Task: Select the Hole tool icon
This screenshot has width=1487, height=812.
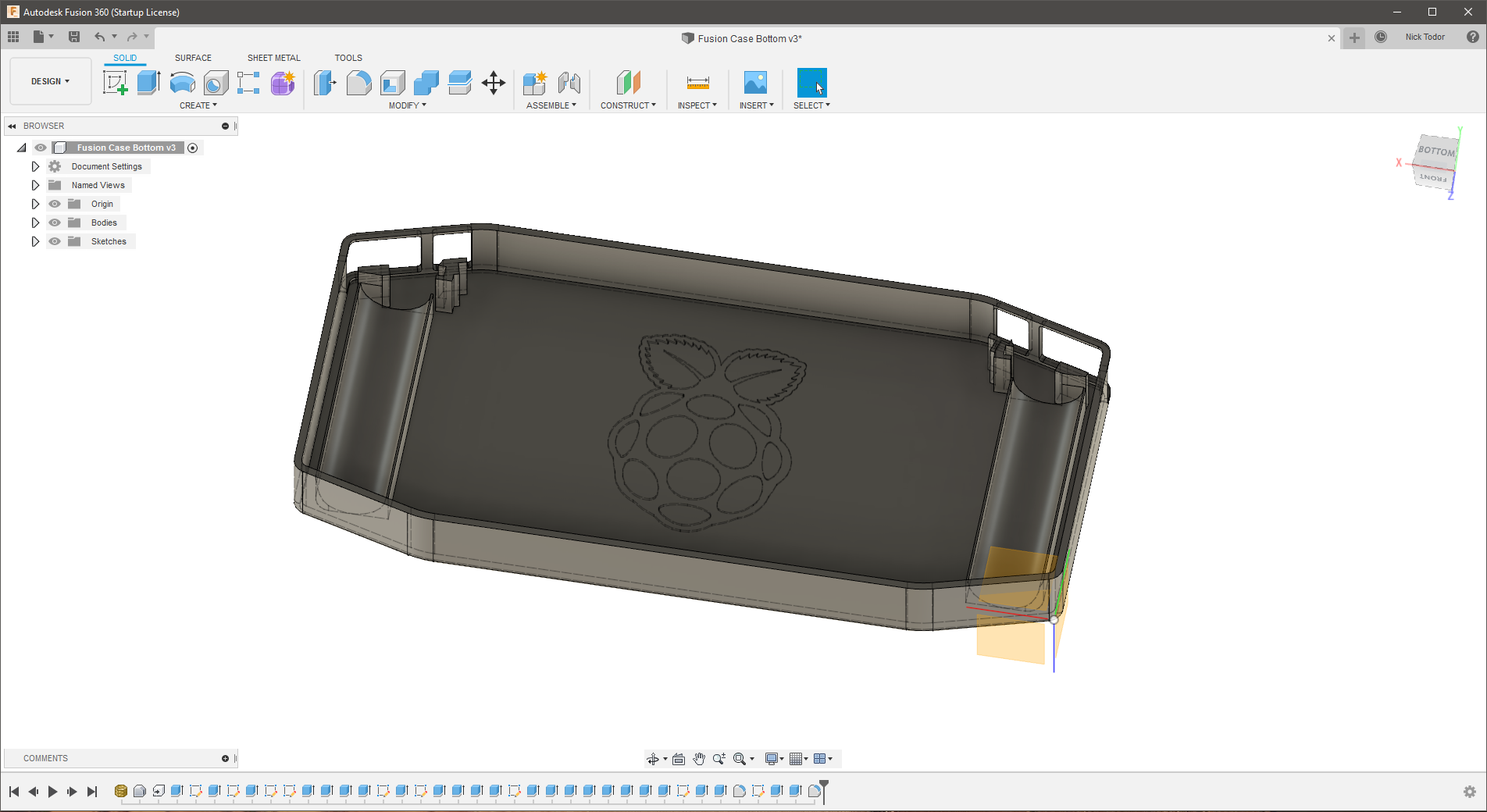Action: [x=216, y=83]
